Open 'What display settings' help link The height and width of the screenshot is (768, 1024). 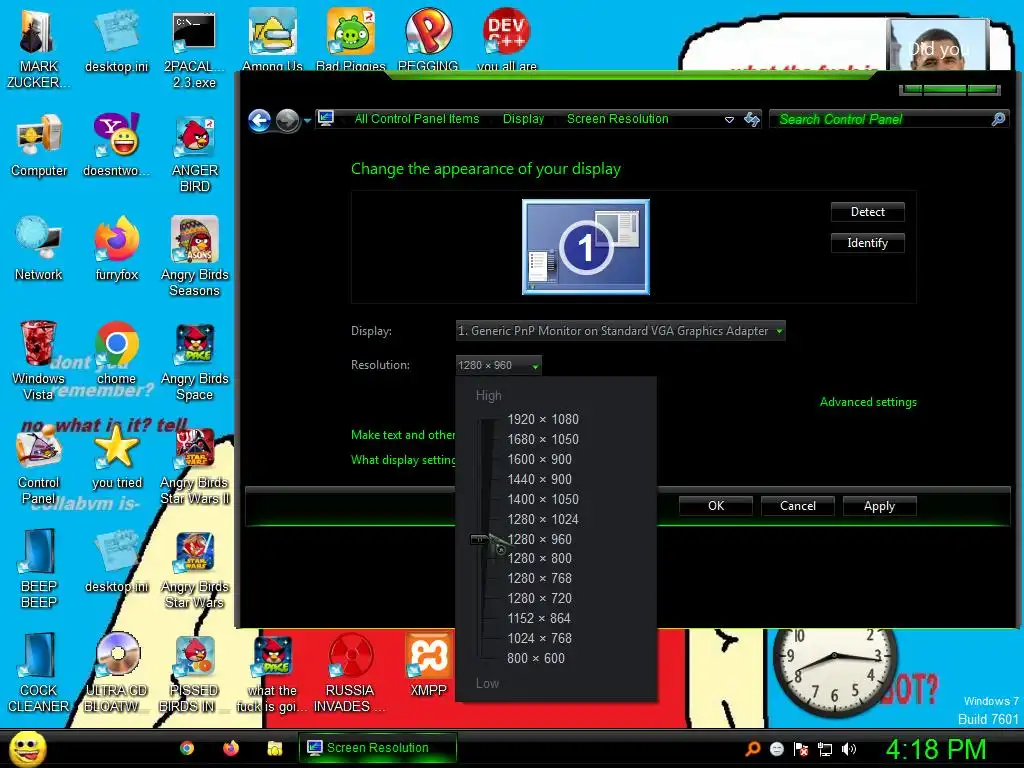(403, 460)
